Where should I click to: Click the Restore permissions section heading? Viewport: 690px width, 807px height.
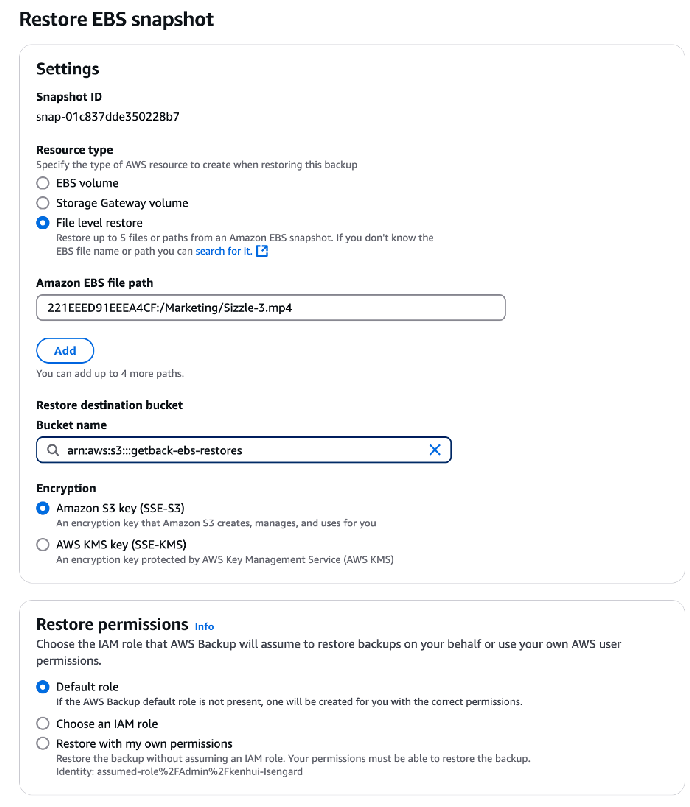coord(112,624)
